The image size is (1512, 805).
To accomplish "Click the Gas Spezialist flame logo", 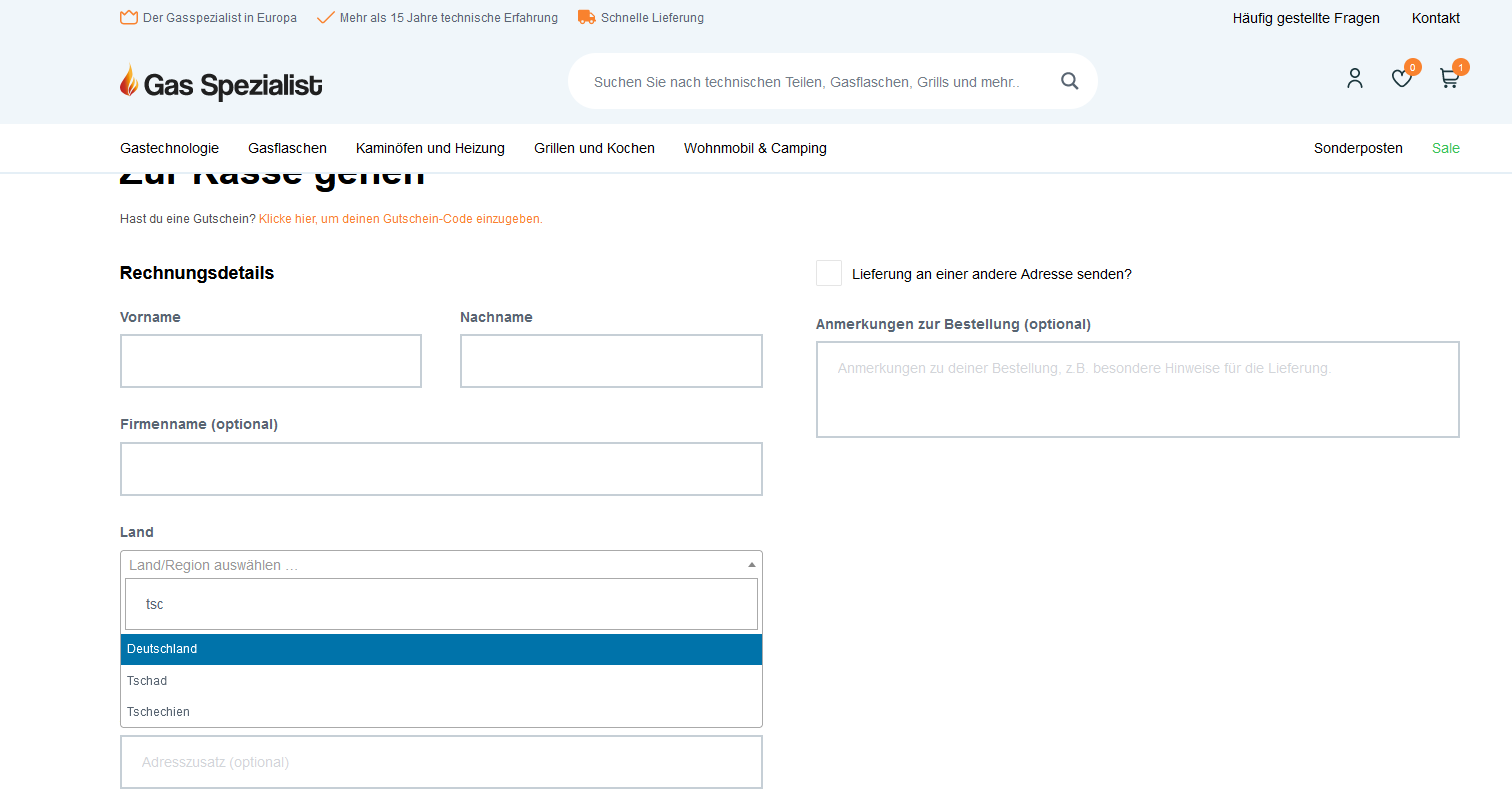I will tap(221, 82).
